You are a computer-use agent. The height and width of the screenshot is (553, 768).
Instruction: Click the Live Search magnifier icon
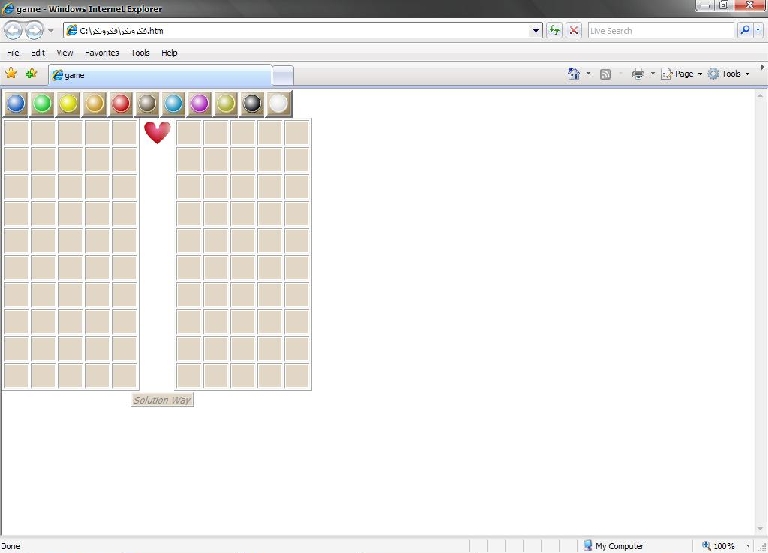(x=744, y=31)
